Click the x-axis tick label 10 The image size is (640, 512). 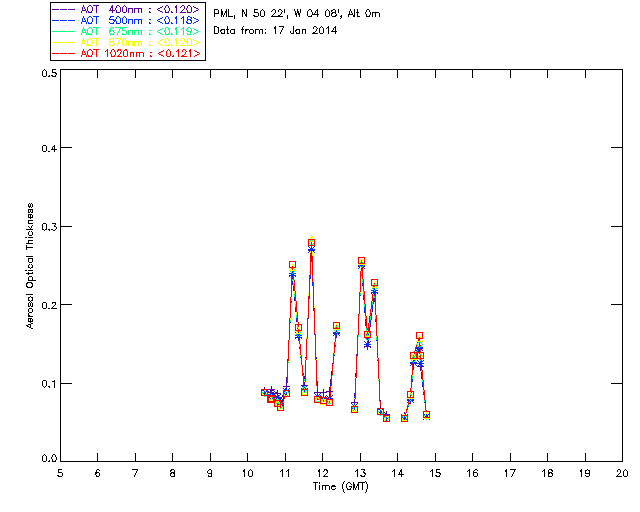[x=247, y=473]
